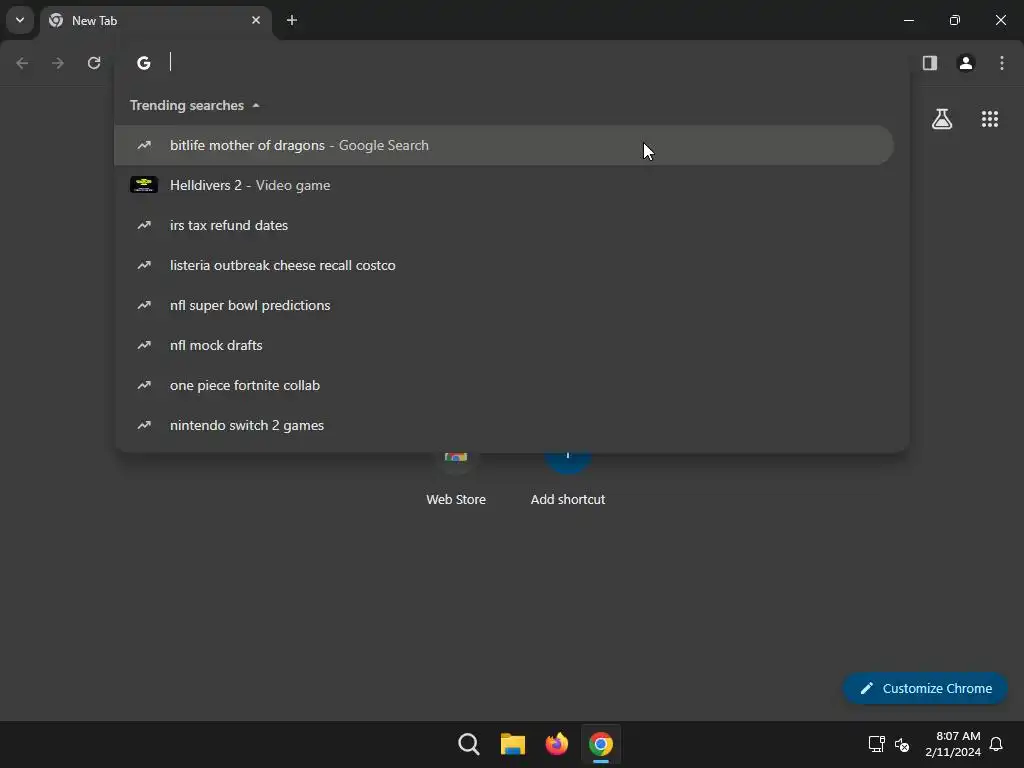
Task: Click the Helldivers 2 thumbnail image
Action: (x=144, y=185)
